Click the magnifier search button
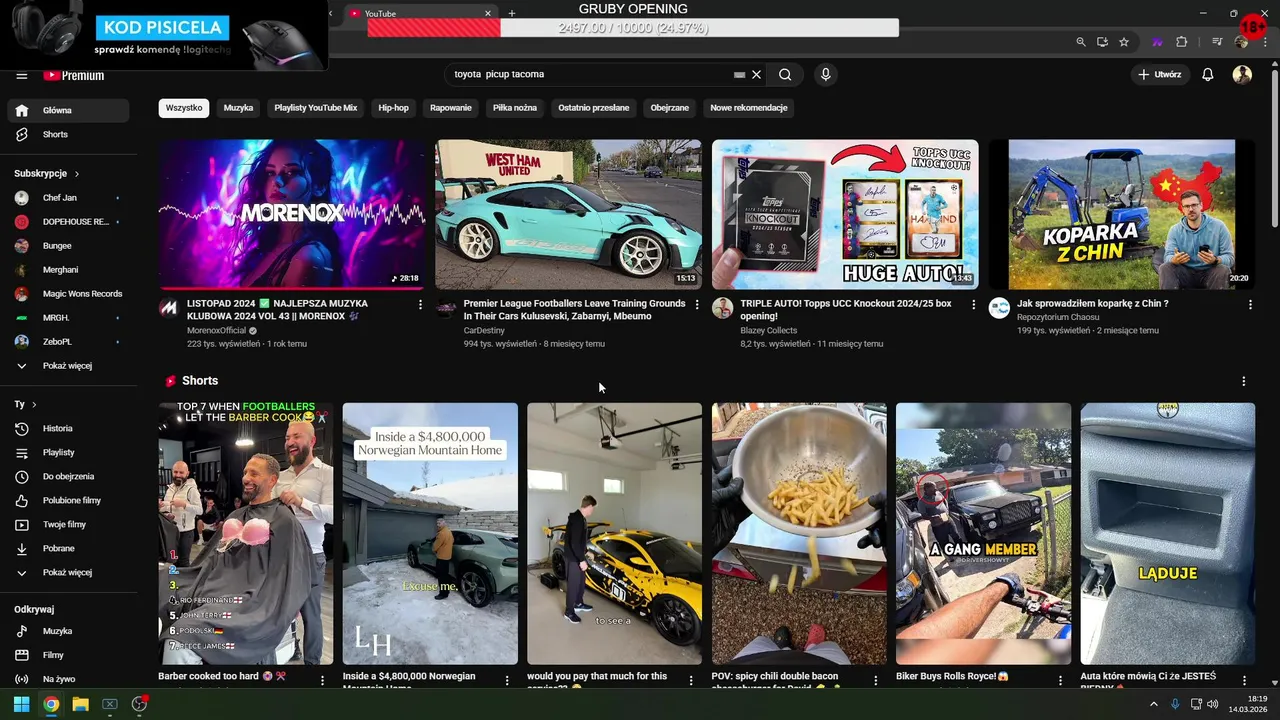Screen dimensions: 1280x720 coord(785,74)
